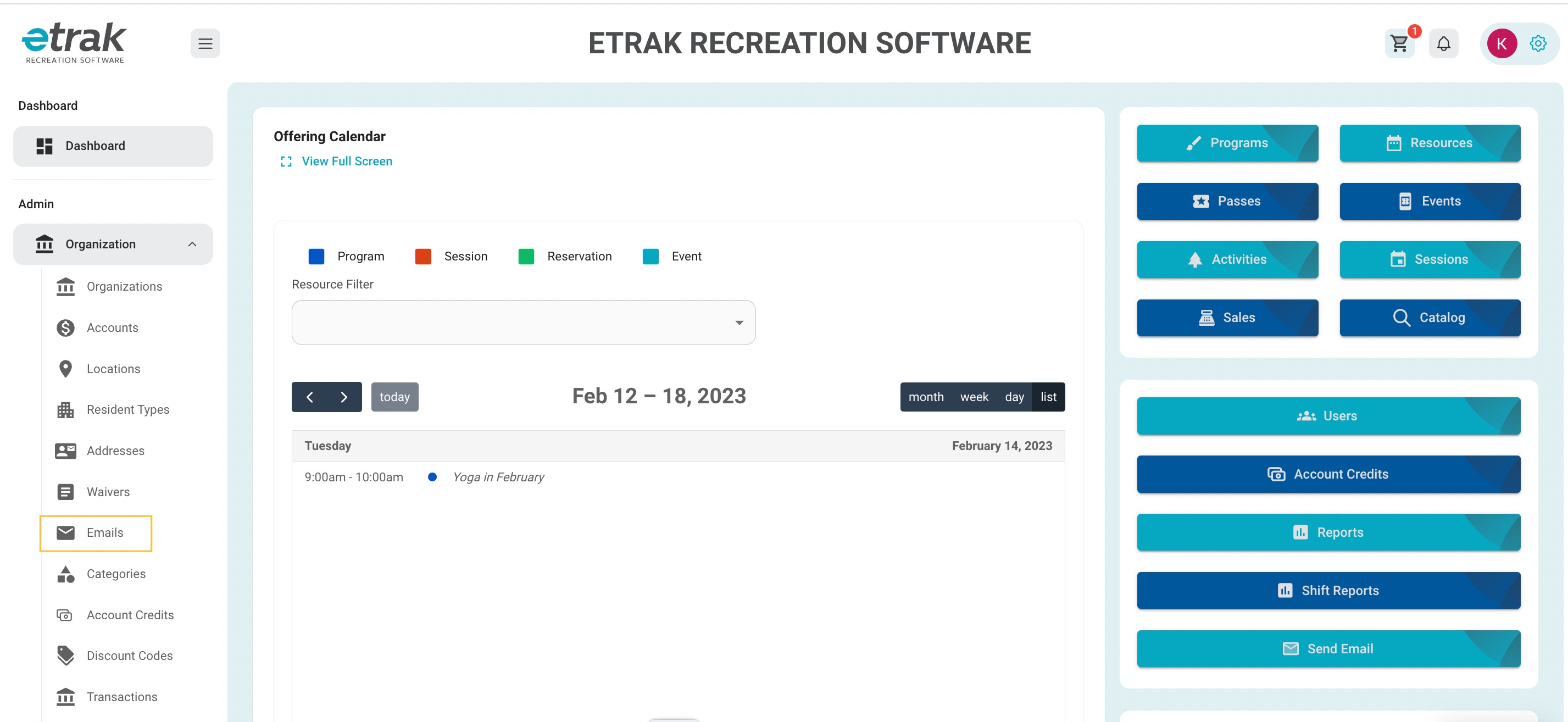Open Resident Types sidebar item
This screenshot has width=1568, height=722.
[128, 410]
